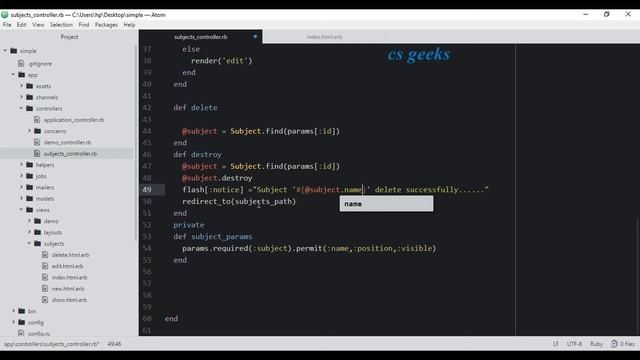
Task: Click application_controller.rb file icon
Action: [37, 120]
